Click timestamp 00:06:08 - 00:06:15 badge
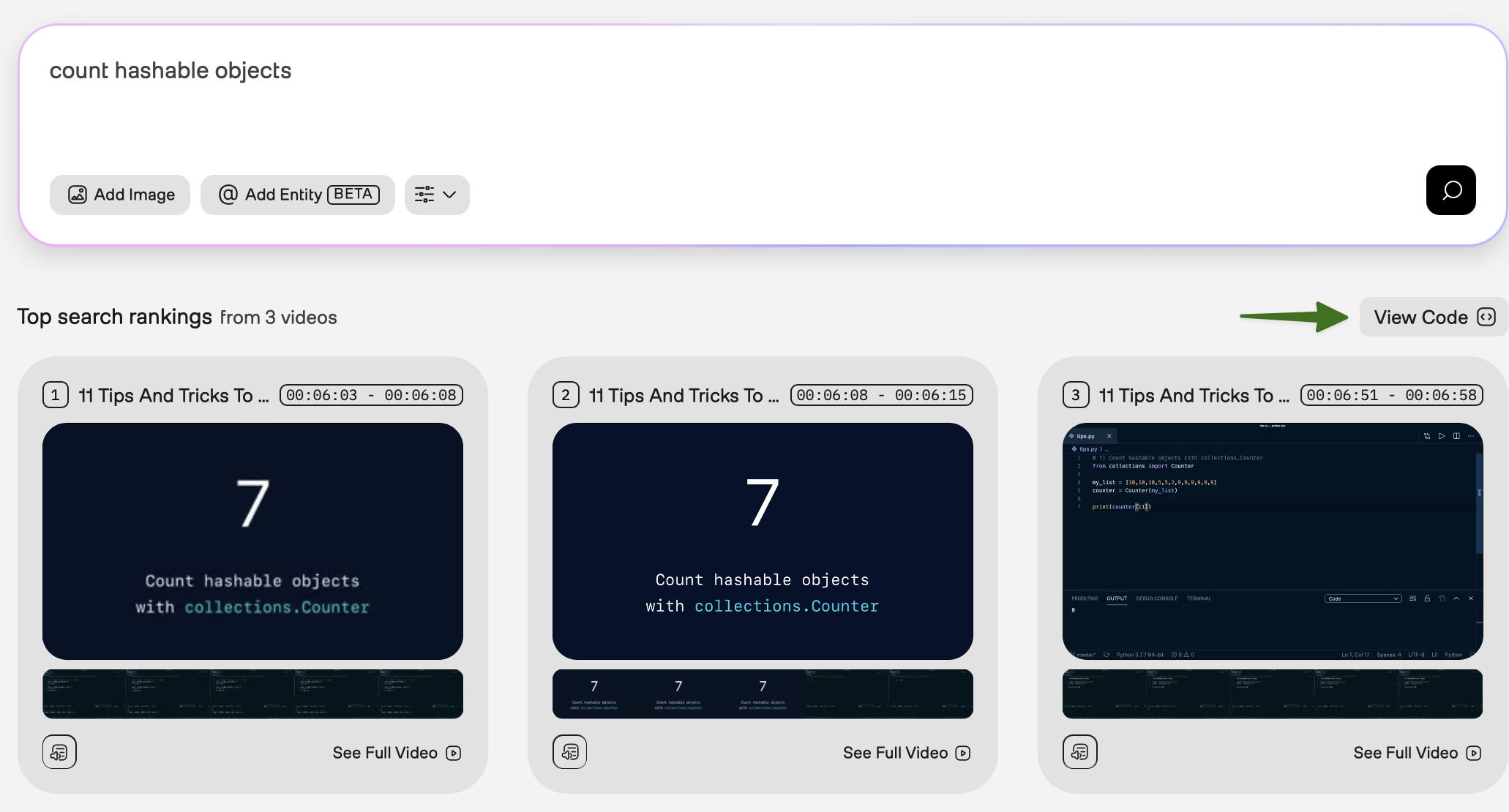1509x812 pixels. (881, 395)
